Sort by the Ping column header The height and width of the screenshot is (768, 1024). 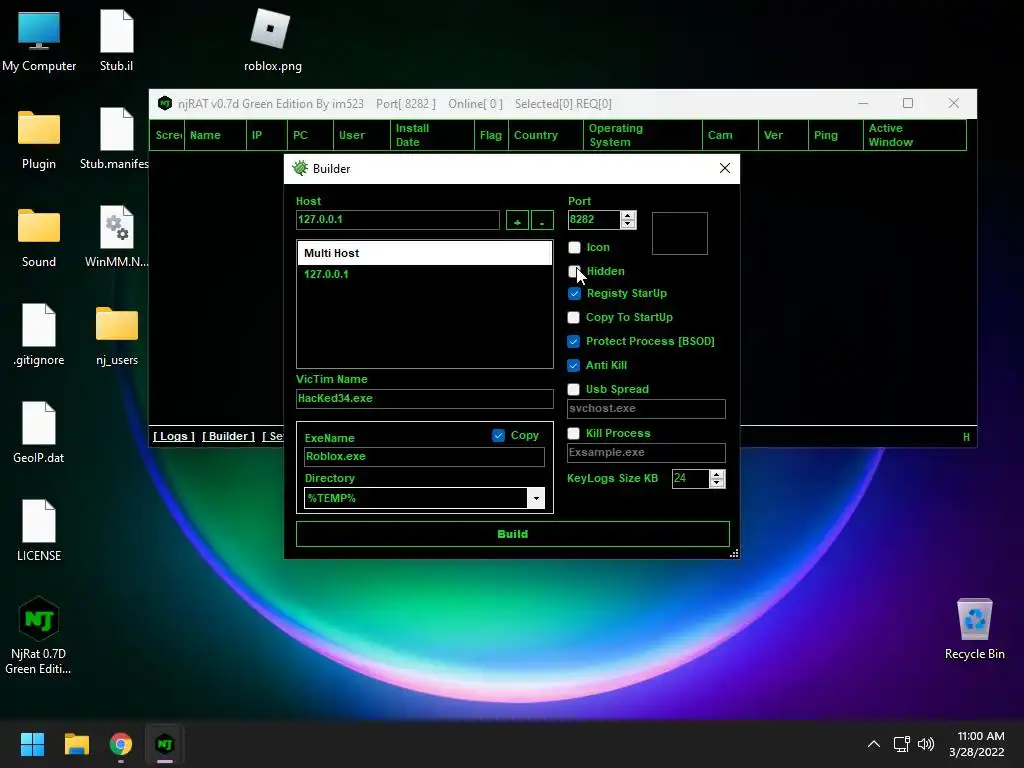[x=835, y=135]
